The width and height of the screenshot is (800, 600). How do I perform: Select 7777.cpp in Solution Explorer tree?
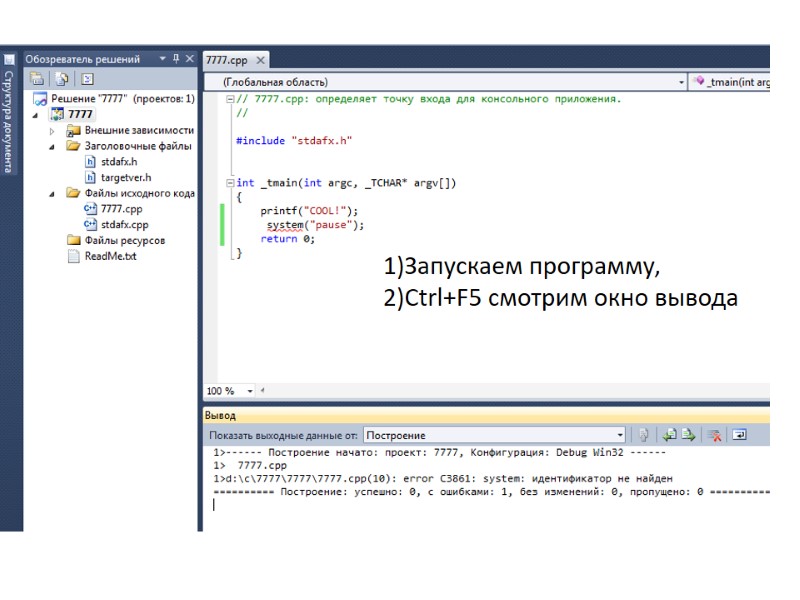coord(121,209)
